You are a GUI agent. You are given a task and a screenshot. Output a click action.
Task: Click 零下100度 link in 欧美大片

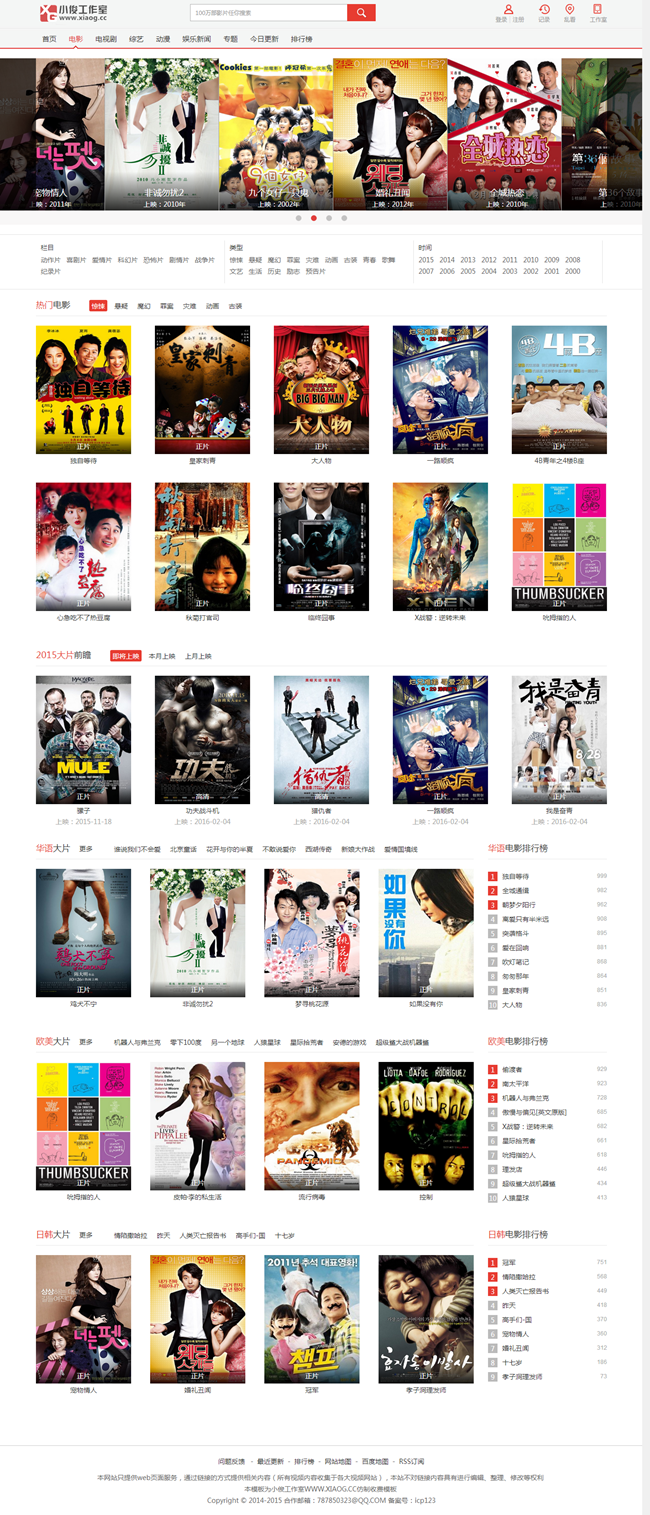[185, 1042]
